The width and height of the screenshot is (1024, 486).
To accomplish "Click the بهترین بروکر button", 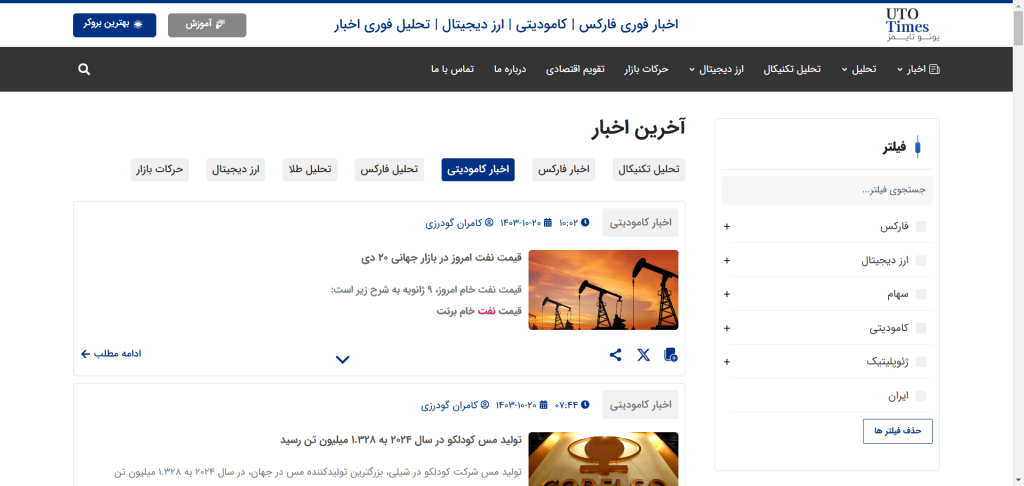I will point(114,24).
